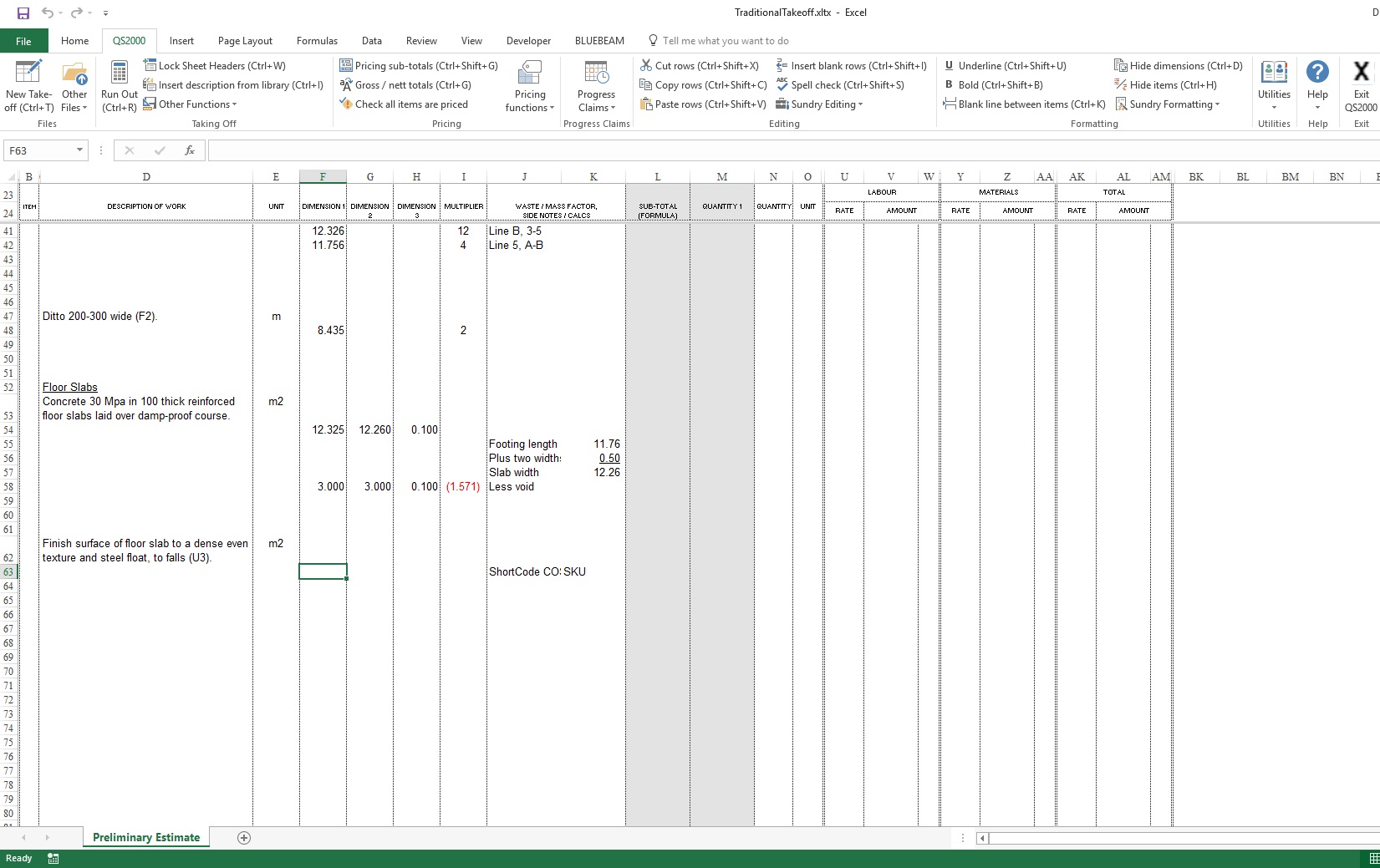Click Cut rows scissors command

(x=699, y=66)
